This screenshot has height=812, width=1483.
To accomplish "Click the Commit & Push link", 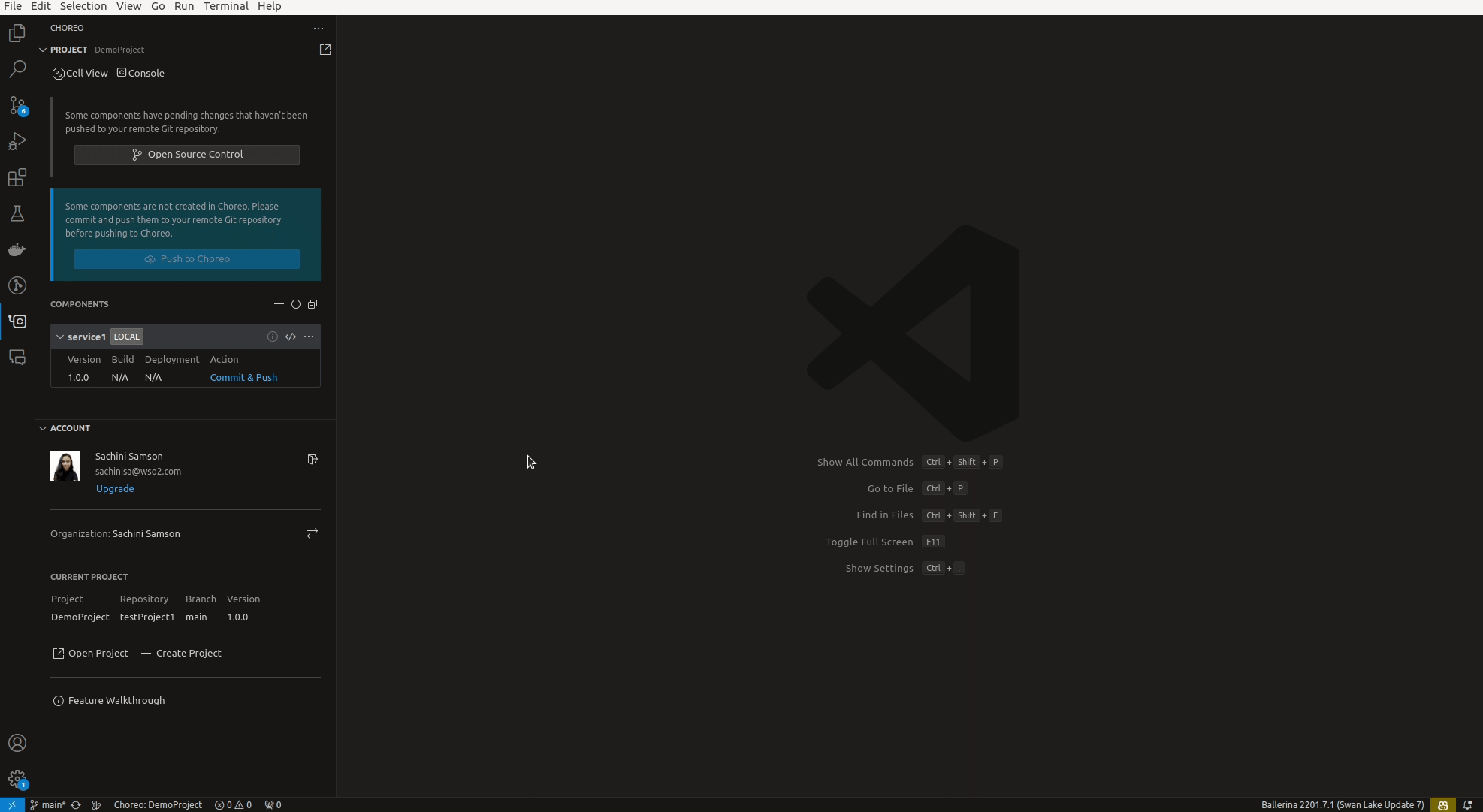I will click(243, 378).
